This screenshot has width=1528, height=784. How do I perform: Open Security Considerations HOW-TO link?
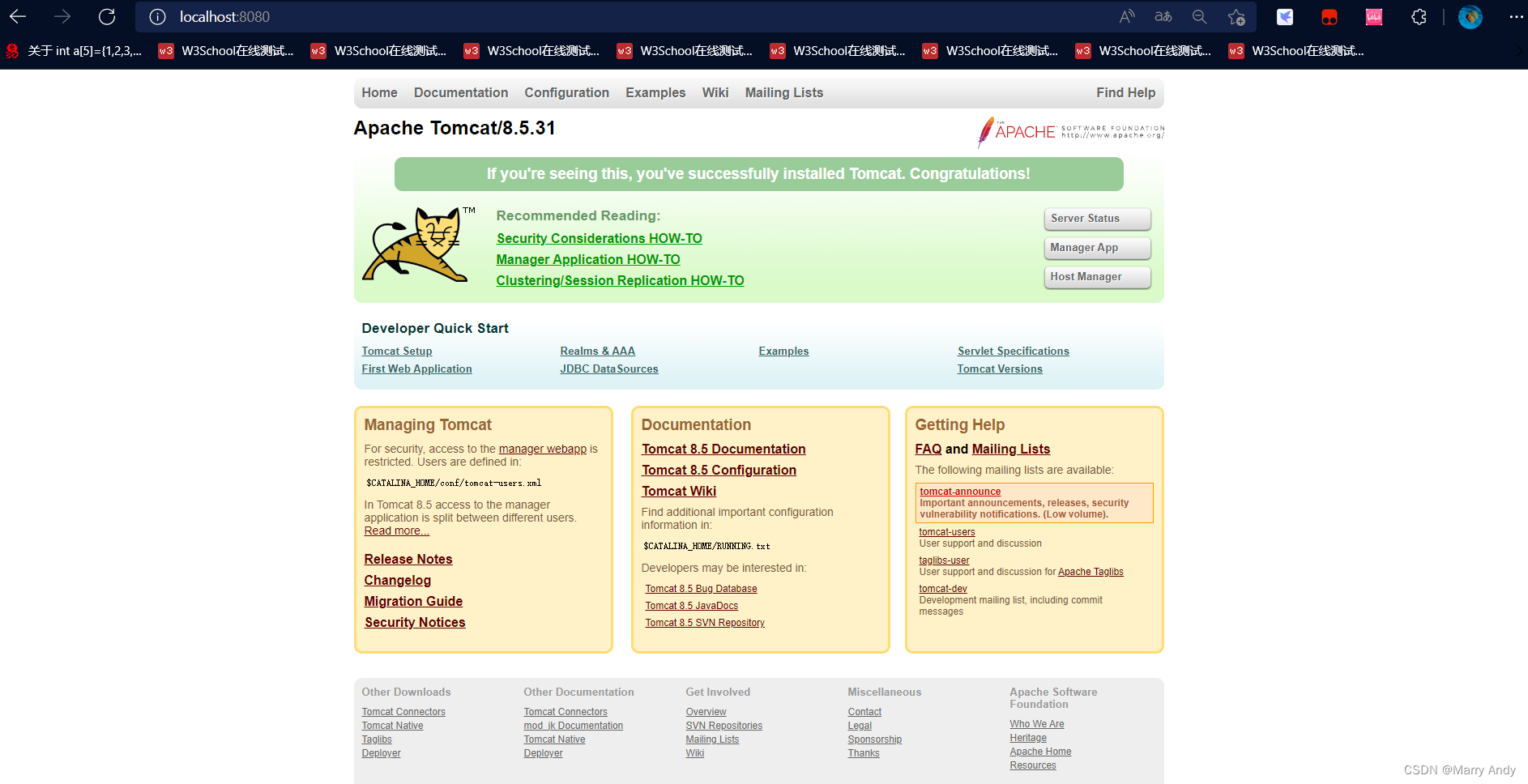tap(600, 239)
